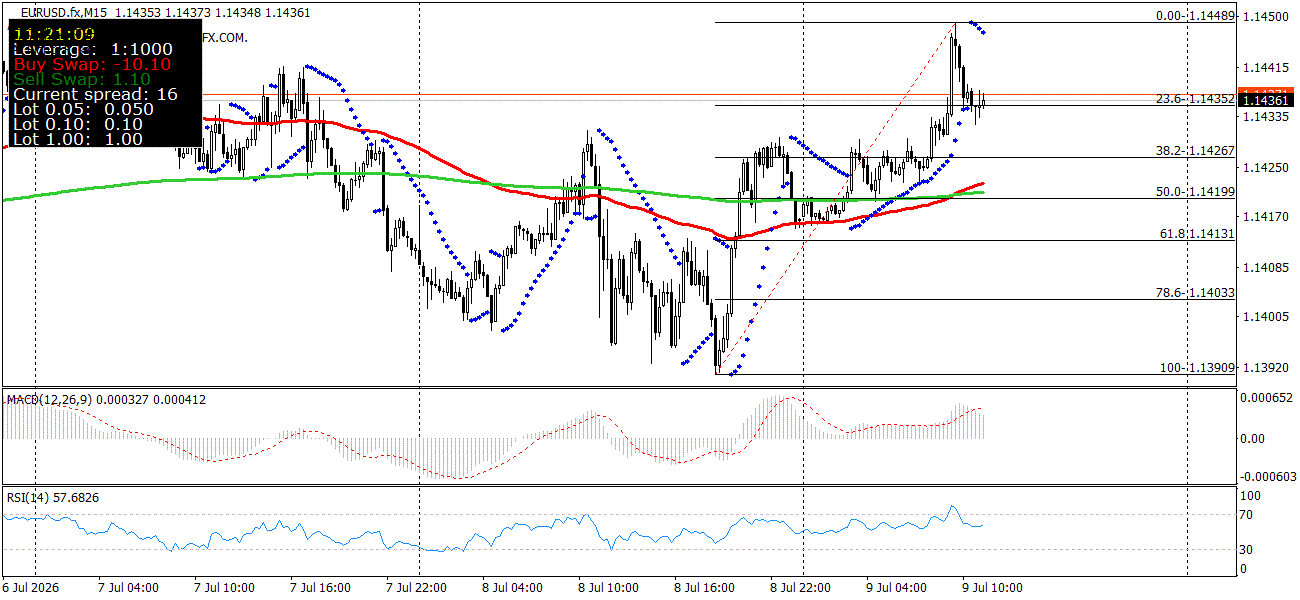Click the 78.6 Fibonacci level at 1.14033

click(1194, 293)
